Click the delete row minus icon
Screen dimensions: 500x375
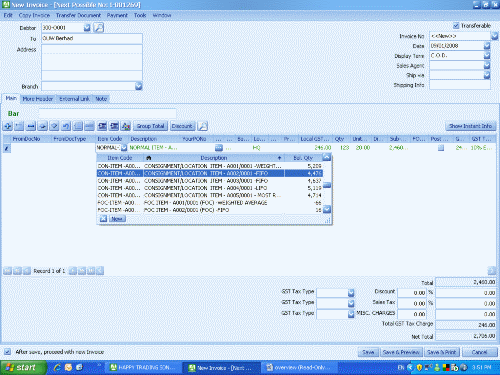pos(31,126)
